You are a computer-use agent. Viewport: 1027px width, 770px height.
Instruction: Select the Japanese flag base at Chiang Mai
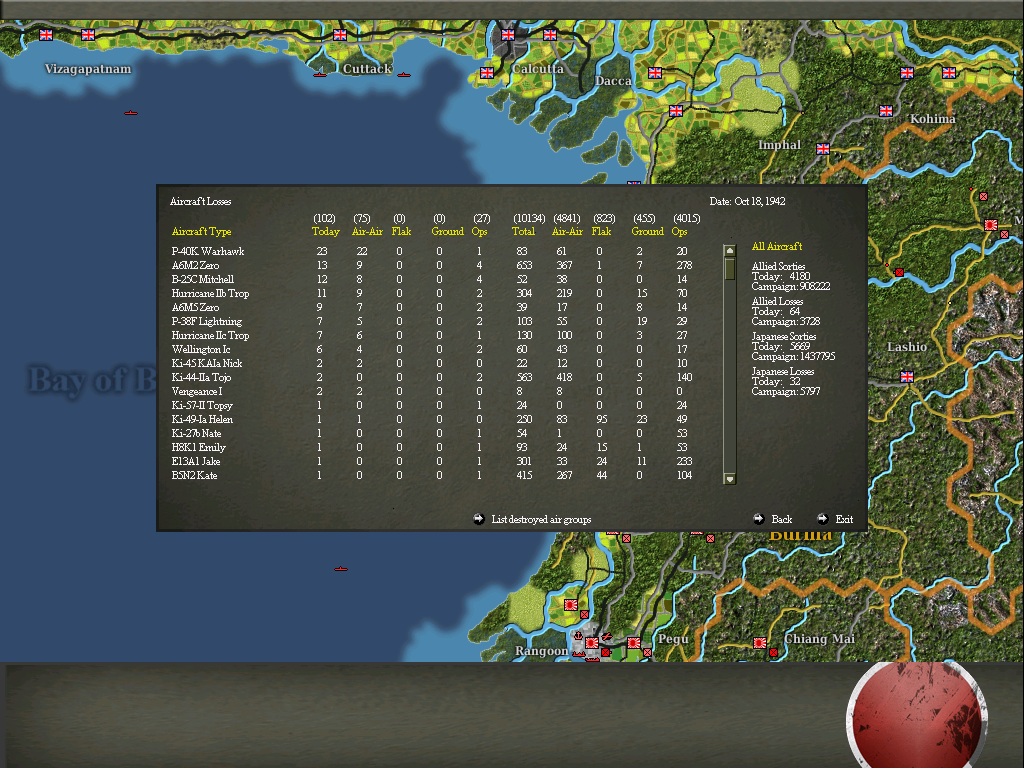760,643
